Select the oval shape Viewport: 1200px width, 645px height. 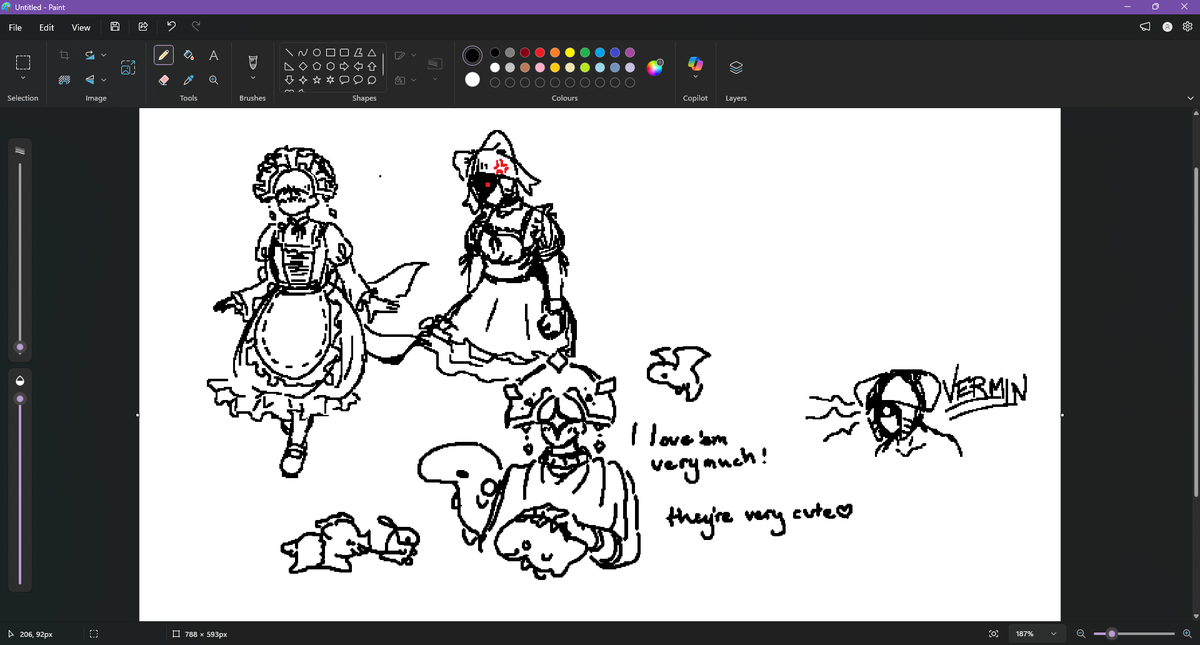[x=317, y=52]
